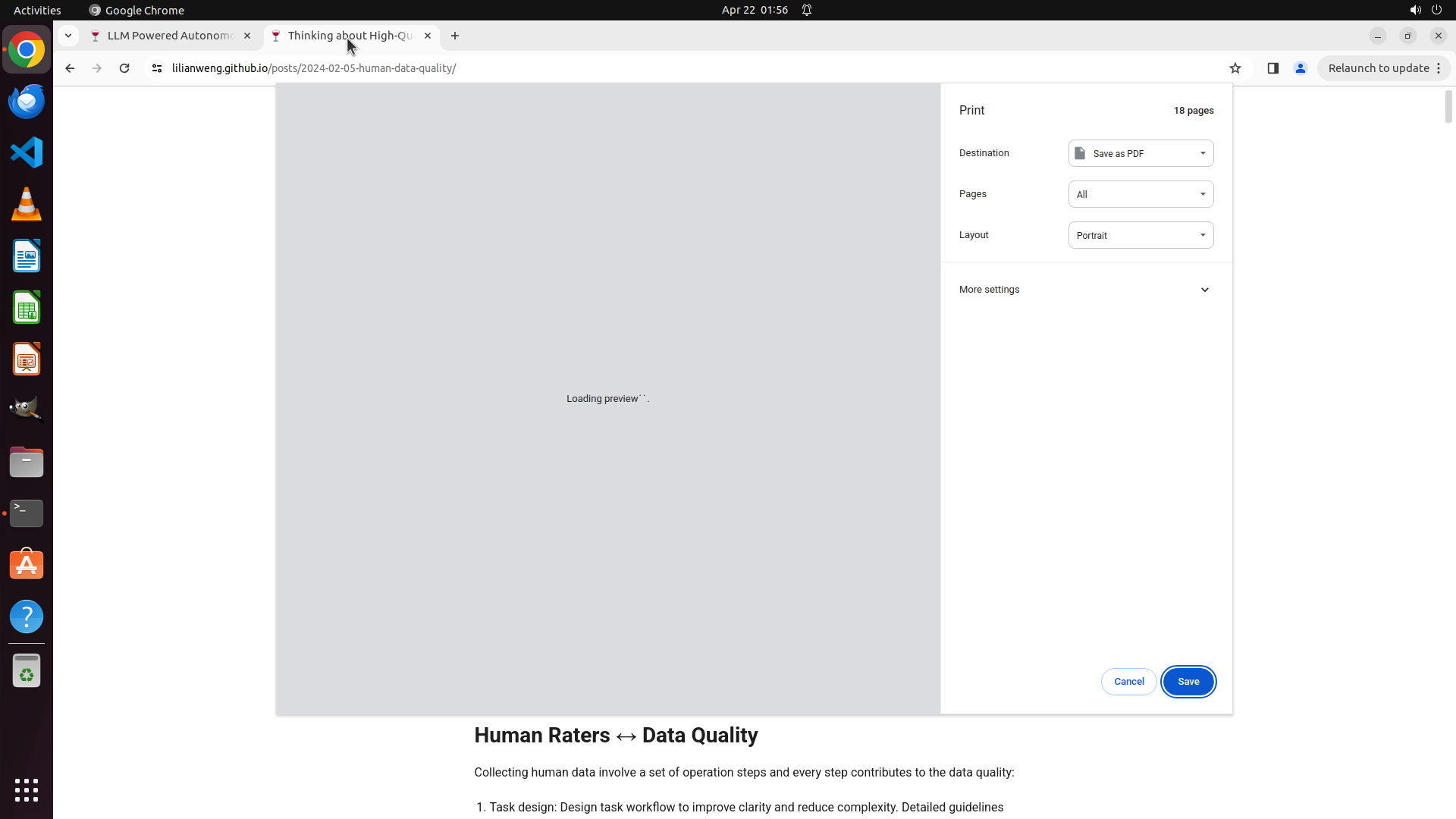Reload the page with refresh icon
Viewport: 1456px width, 819px height.
pos(124,68)
